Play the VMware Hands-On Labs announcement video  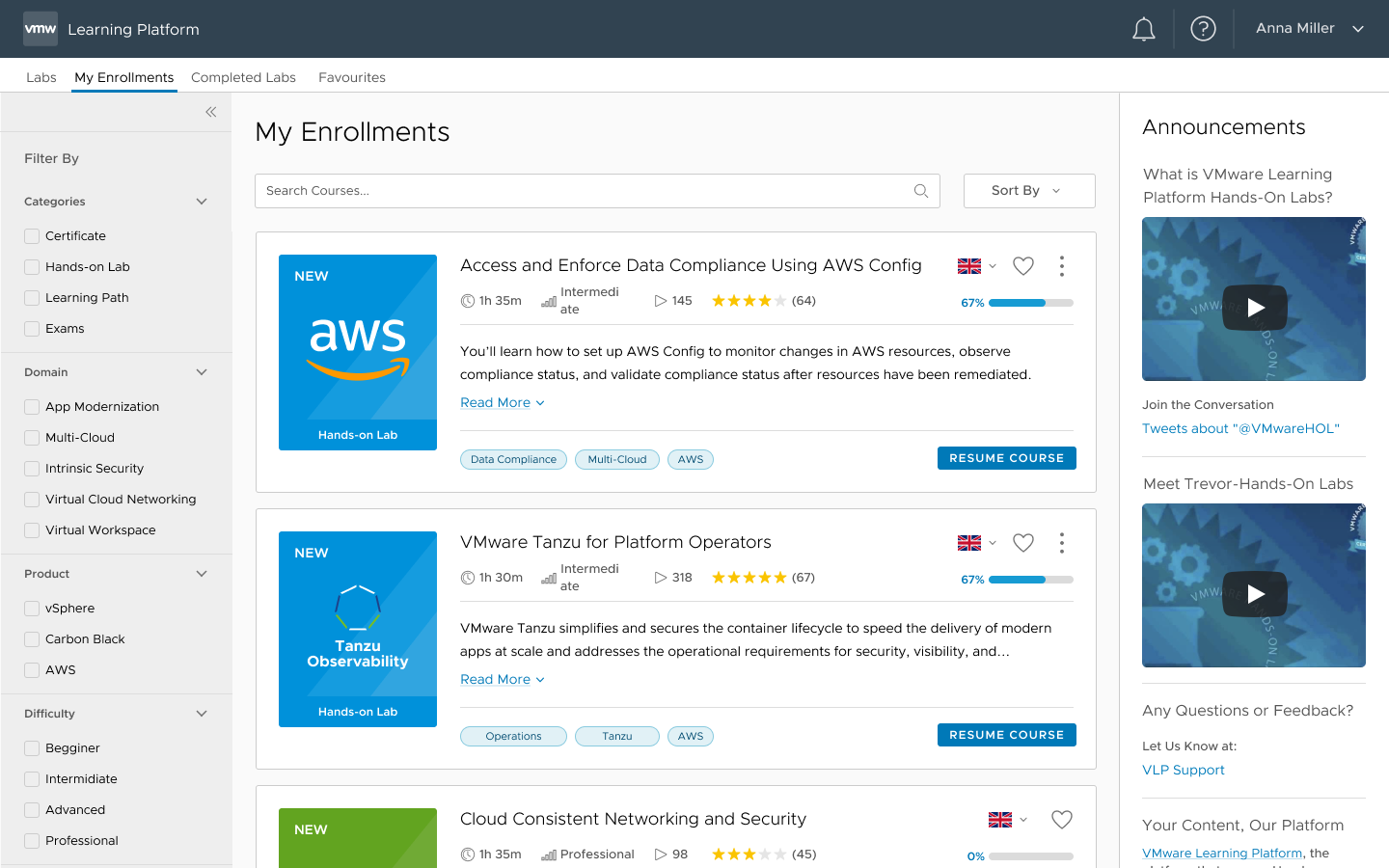tap(1254, 308)
